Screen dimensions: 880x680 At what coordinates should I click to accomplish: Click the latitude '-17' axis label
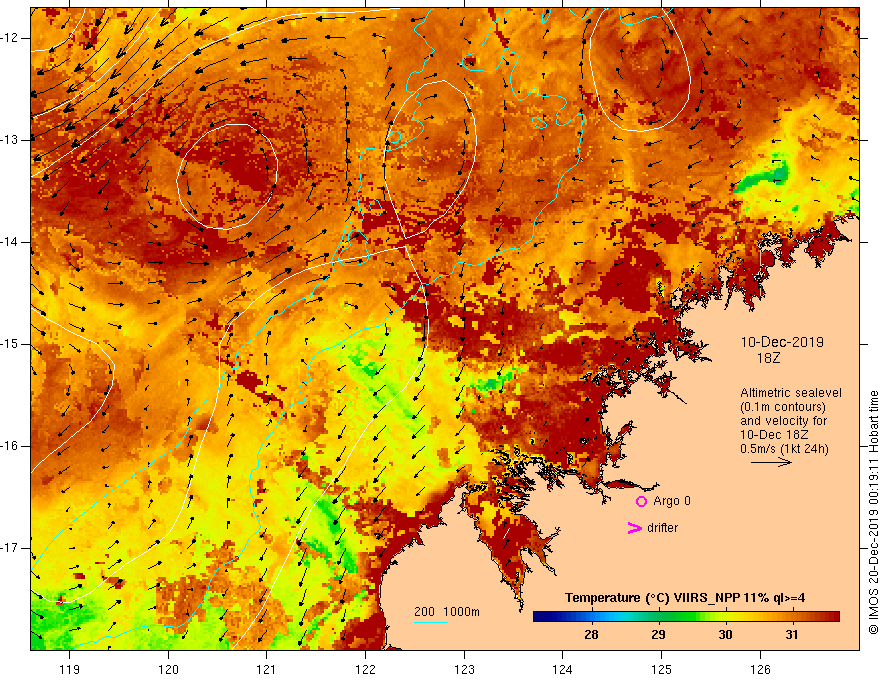point(10,548)
